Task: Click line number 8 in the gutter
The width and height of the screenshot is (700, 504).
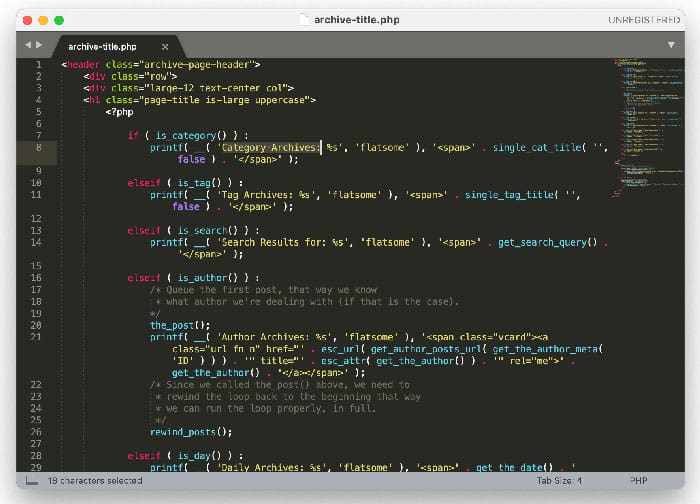Action: (x=38, y=147)
